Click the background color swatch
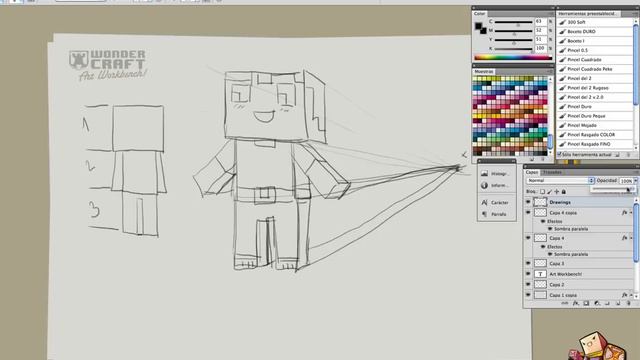Image resolution: width=640 pixels, height=360 pixels. pos(483,31)
